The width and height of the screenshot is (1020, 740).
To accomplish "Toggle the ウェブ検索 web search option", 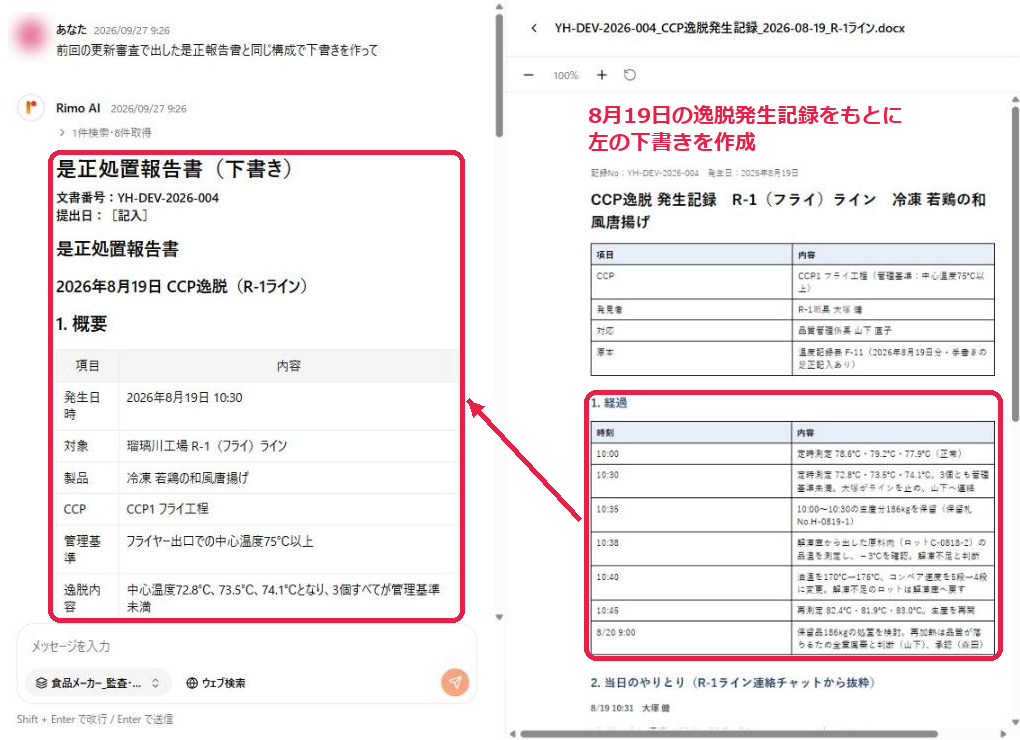I will coord(216,683).
